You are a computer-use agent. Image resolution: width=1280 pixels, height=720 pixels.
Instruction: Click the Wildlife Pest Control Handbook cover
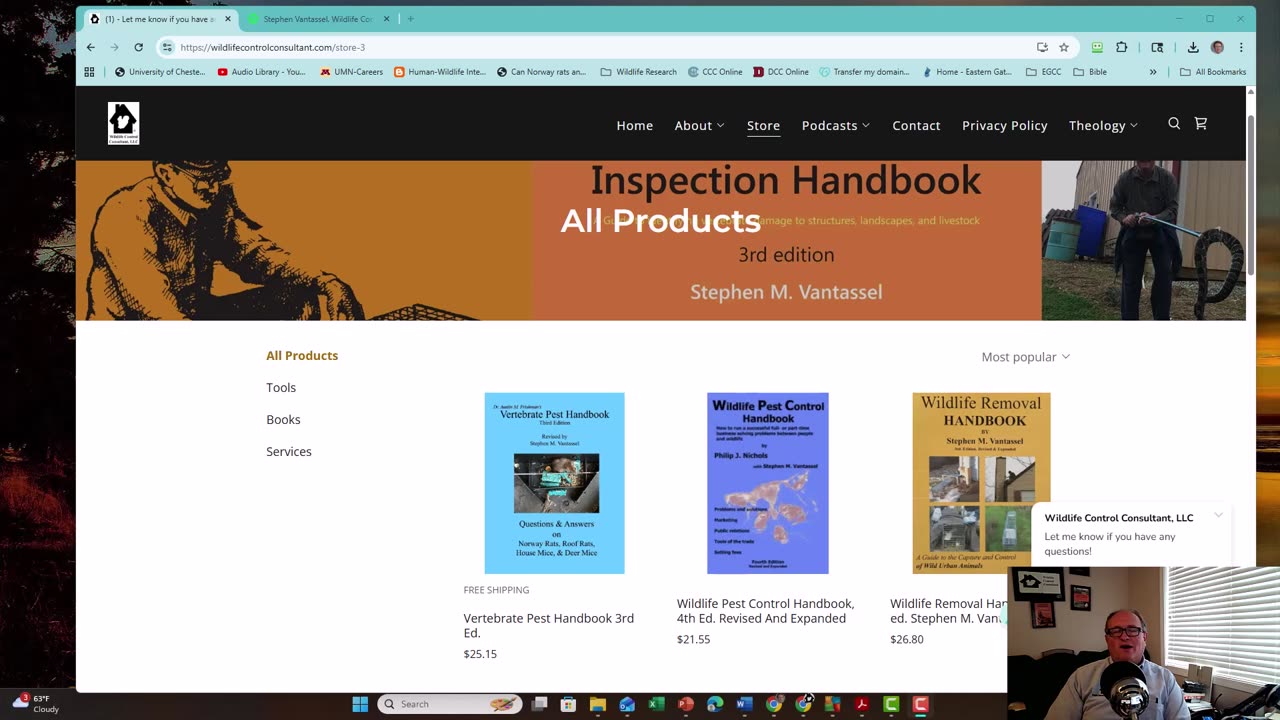pos(767,483)
